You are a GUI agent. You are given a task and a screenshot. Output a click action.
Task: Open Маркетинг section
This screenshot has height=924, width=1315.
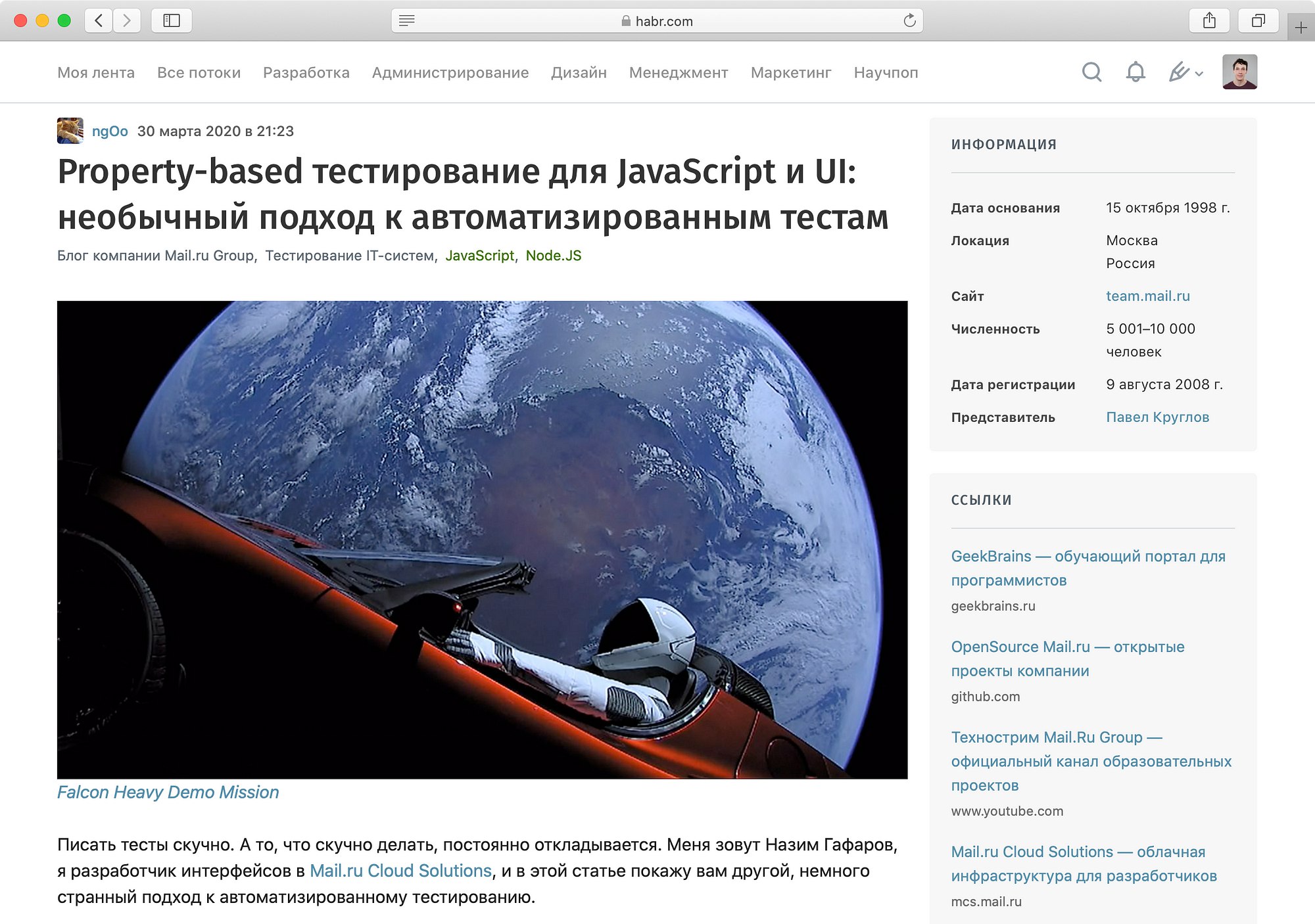[791, 73]
